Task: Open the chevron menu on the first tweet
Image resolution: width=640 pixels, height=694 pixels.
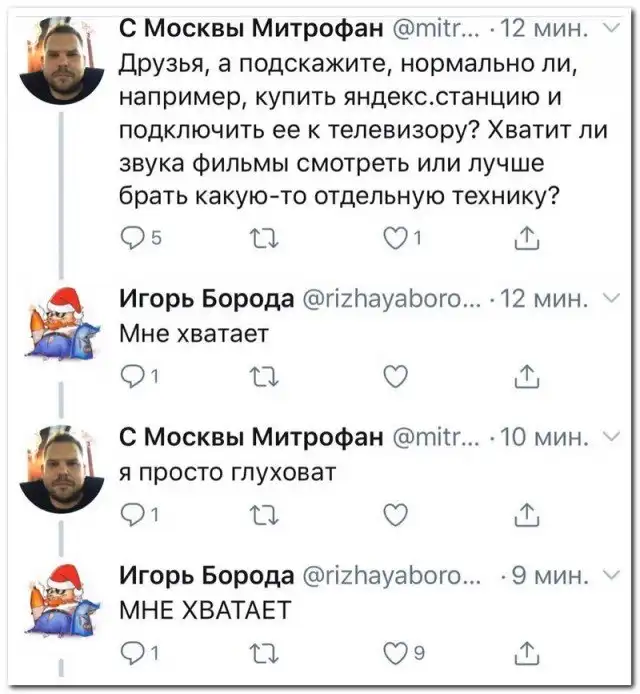Action: coord(613,30)
